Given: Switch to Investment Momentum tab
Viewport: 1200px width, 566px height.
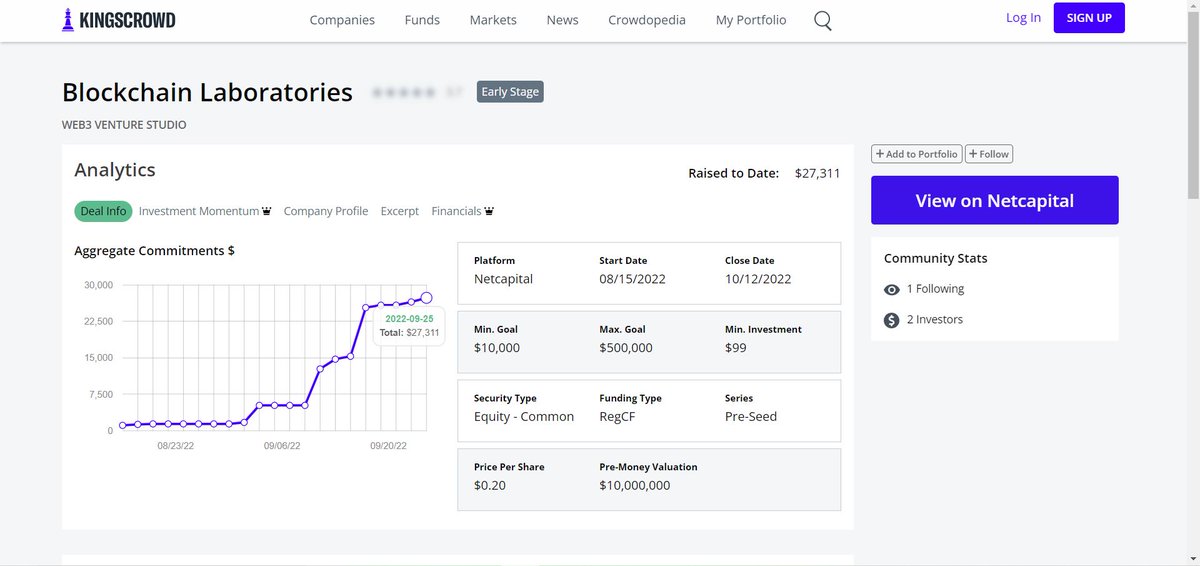Looking at the screenshot, I should (x=206, y=211).
